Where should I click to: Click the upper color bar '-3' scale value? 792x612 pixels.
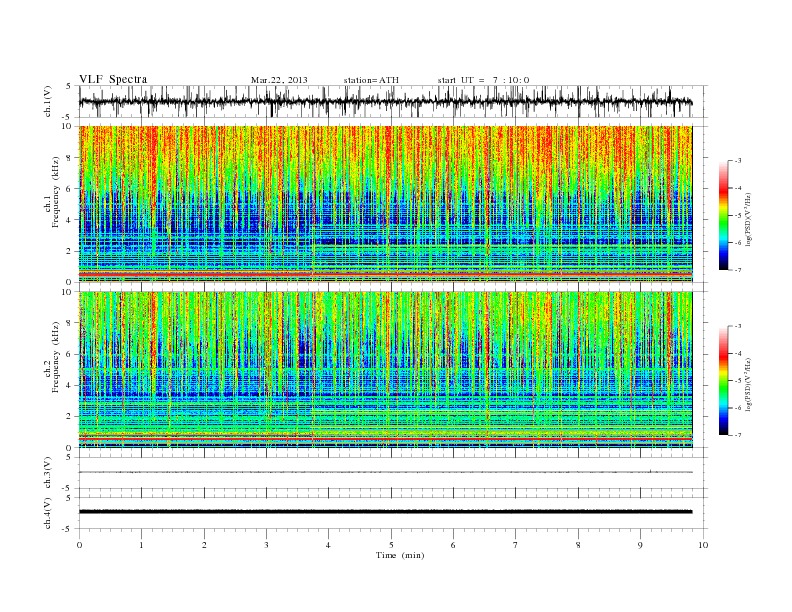pyautogui.click(x=738, y=161)
